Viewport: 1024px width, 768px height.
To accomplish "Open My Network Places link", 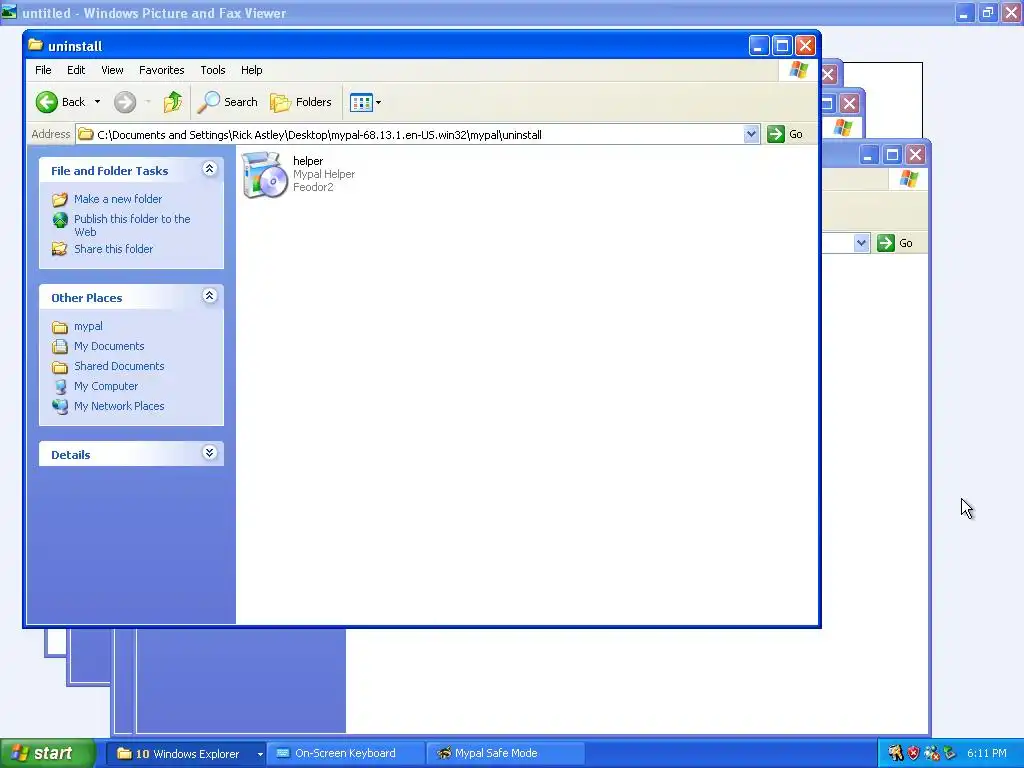I will click(119, 406).
